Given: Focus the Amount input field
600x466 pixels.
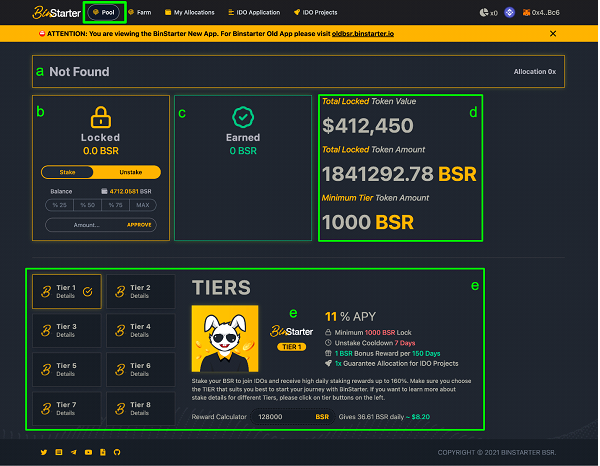Looking at the screenshot, I should (86, 225).
